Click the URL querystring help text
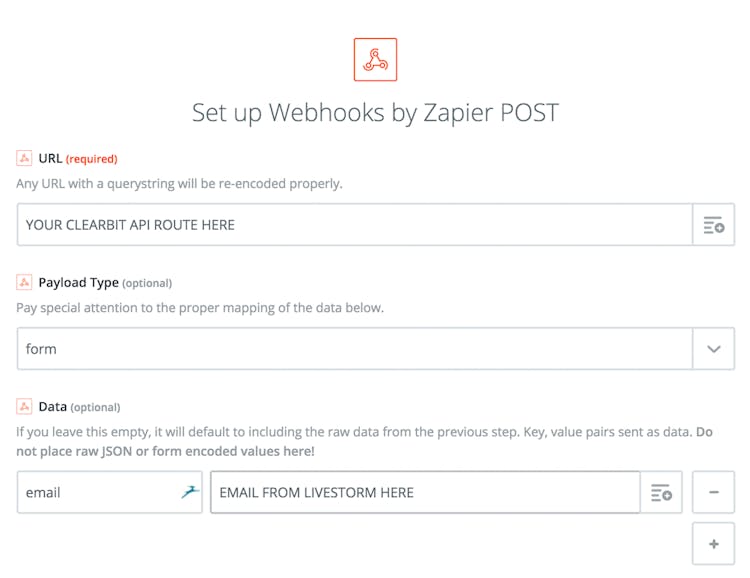Image resolution: width=750 pixels, height=578 pixels. [179, 183]
